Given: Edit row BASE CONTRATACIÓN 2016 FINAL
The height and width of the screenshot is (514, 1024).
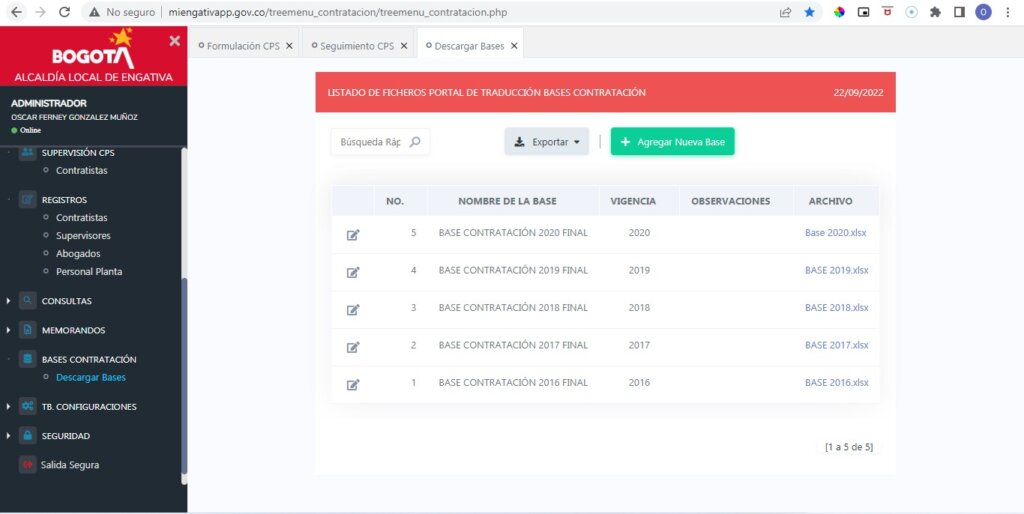Looking at the screenshot, I should tap(353, 385).
